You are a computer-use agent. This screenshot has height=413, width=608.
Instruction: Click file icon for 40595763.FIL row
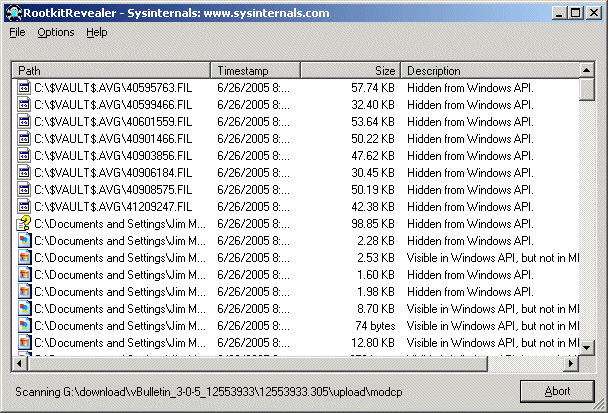point(24,88)
